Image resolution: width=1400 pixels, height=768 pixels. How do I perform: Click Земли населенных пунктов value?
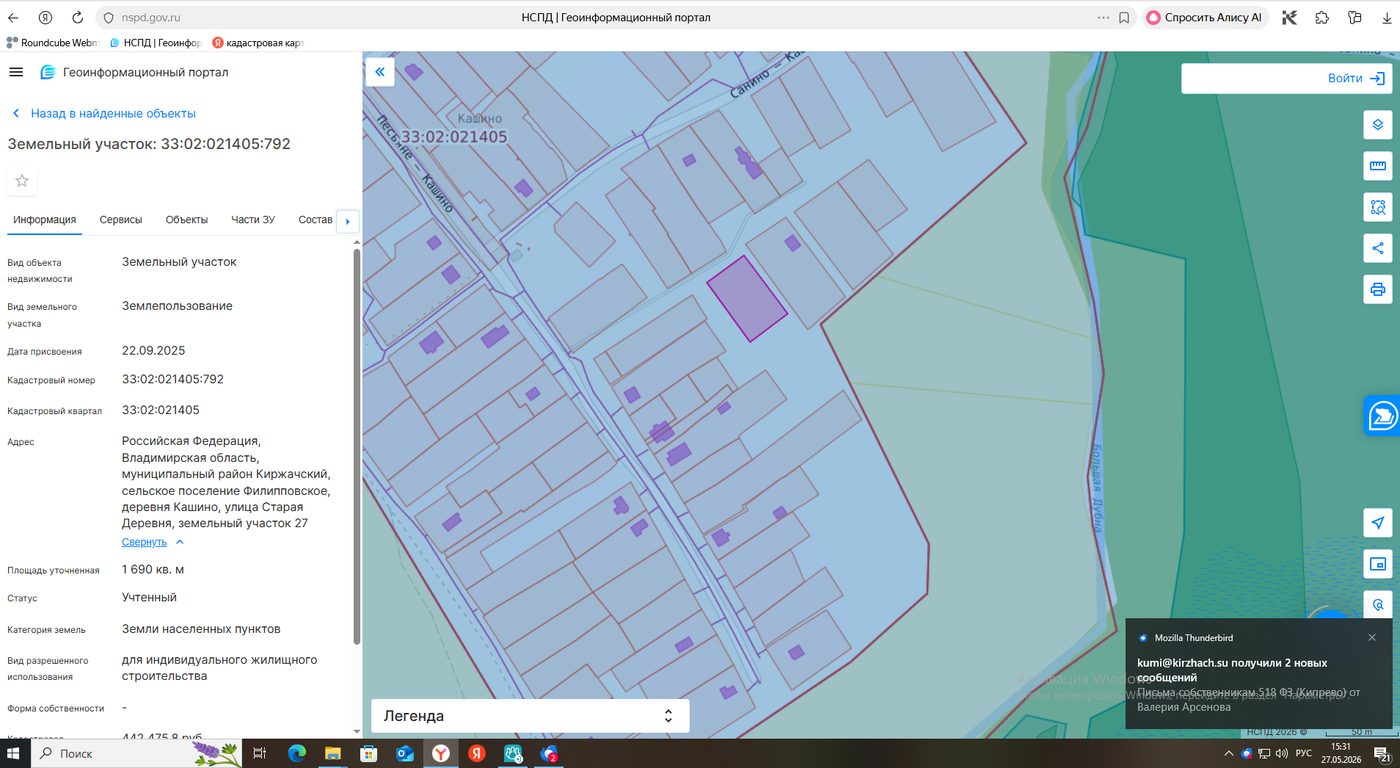coord(201,630)
